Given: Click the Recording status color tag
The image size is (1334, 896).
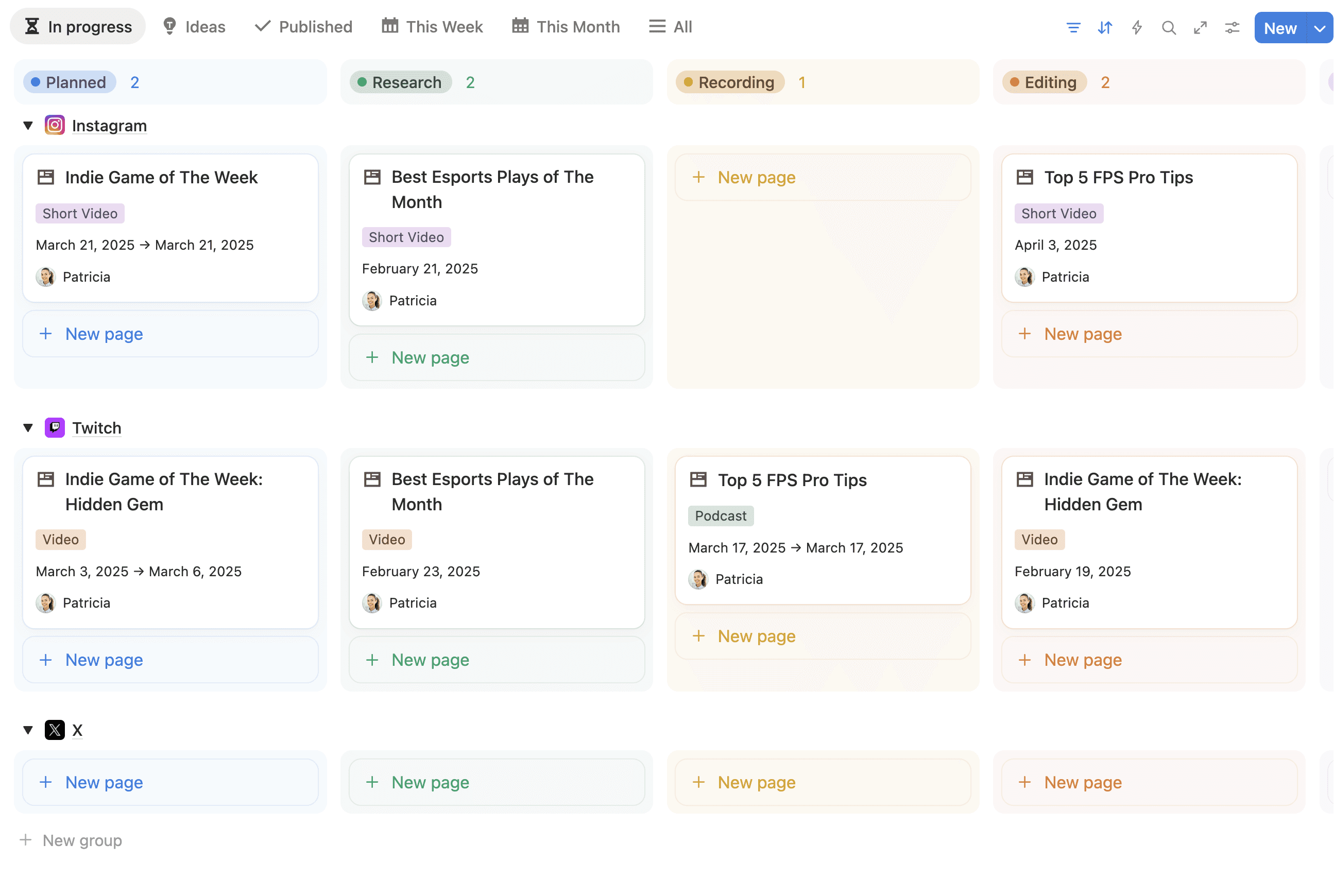Looking at the screenshot, I should 729,82.
